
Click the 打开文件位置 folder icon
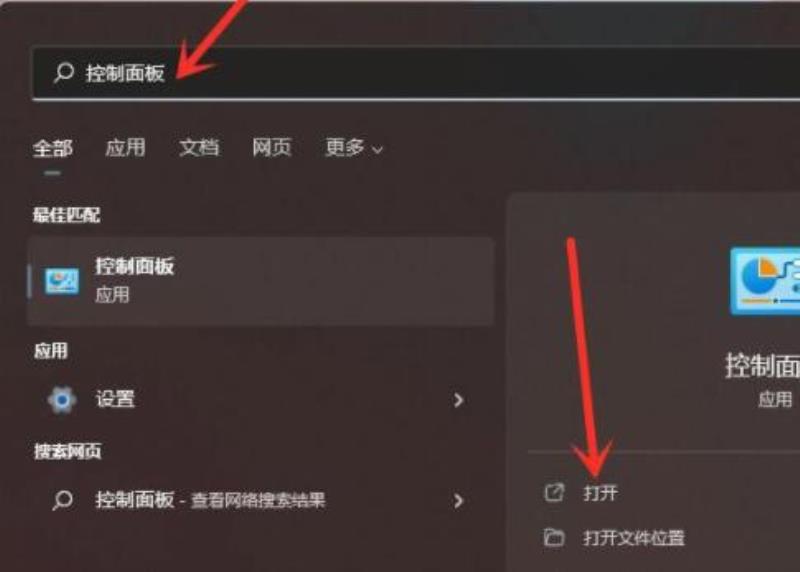(555, 537)
